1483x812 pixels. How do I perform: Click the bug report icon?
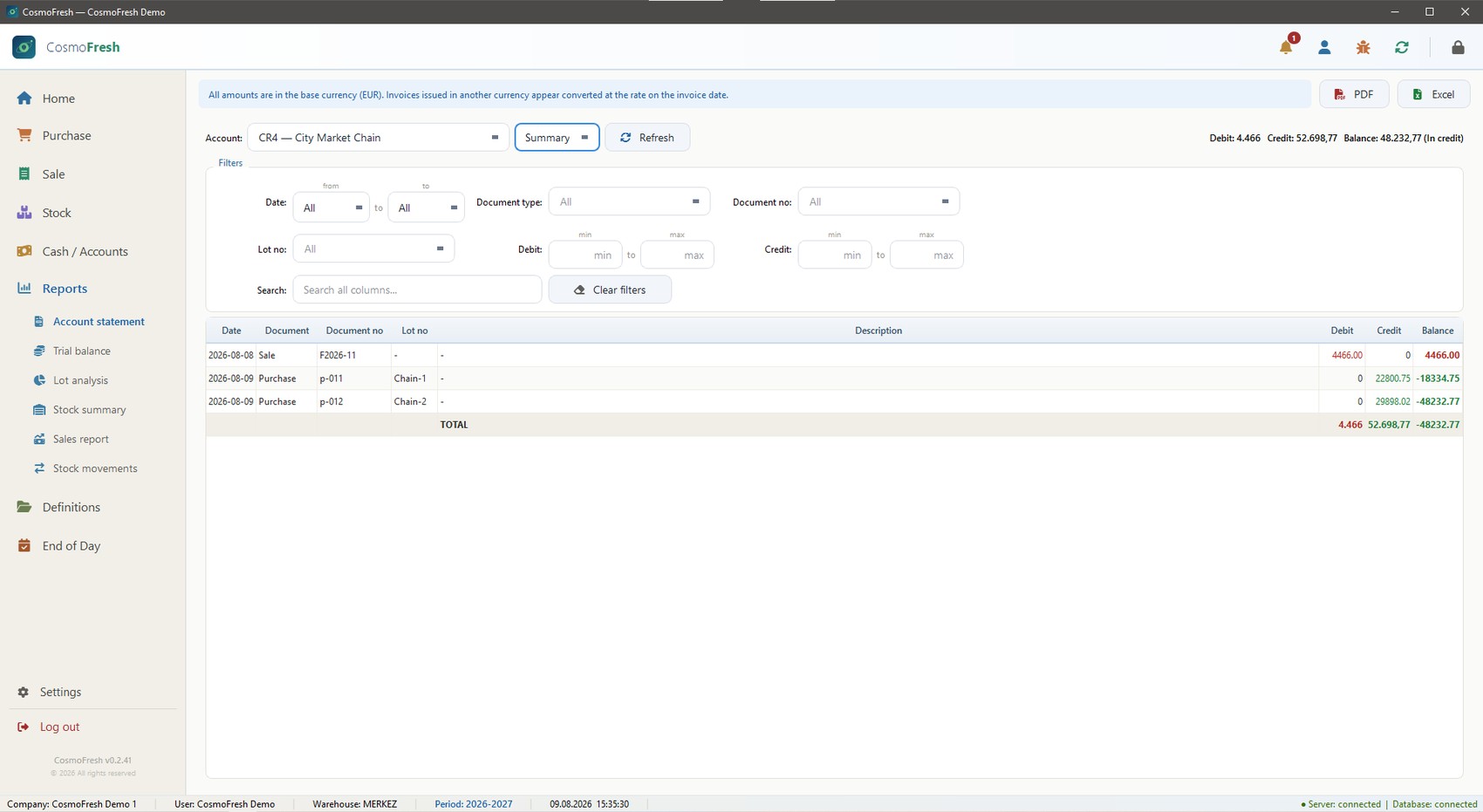pyautogui.click(x=1363, y=47)
